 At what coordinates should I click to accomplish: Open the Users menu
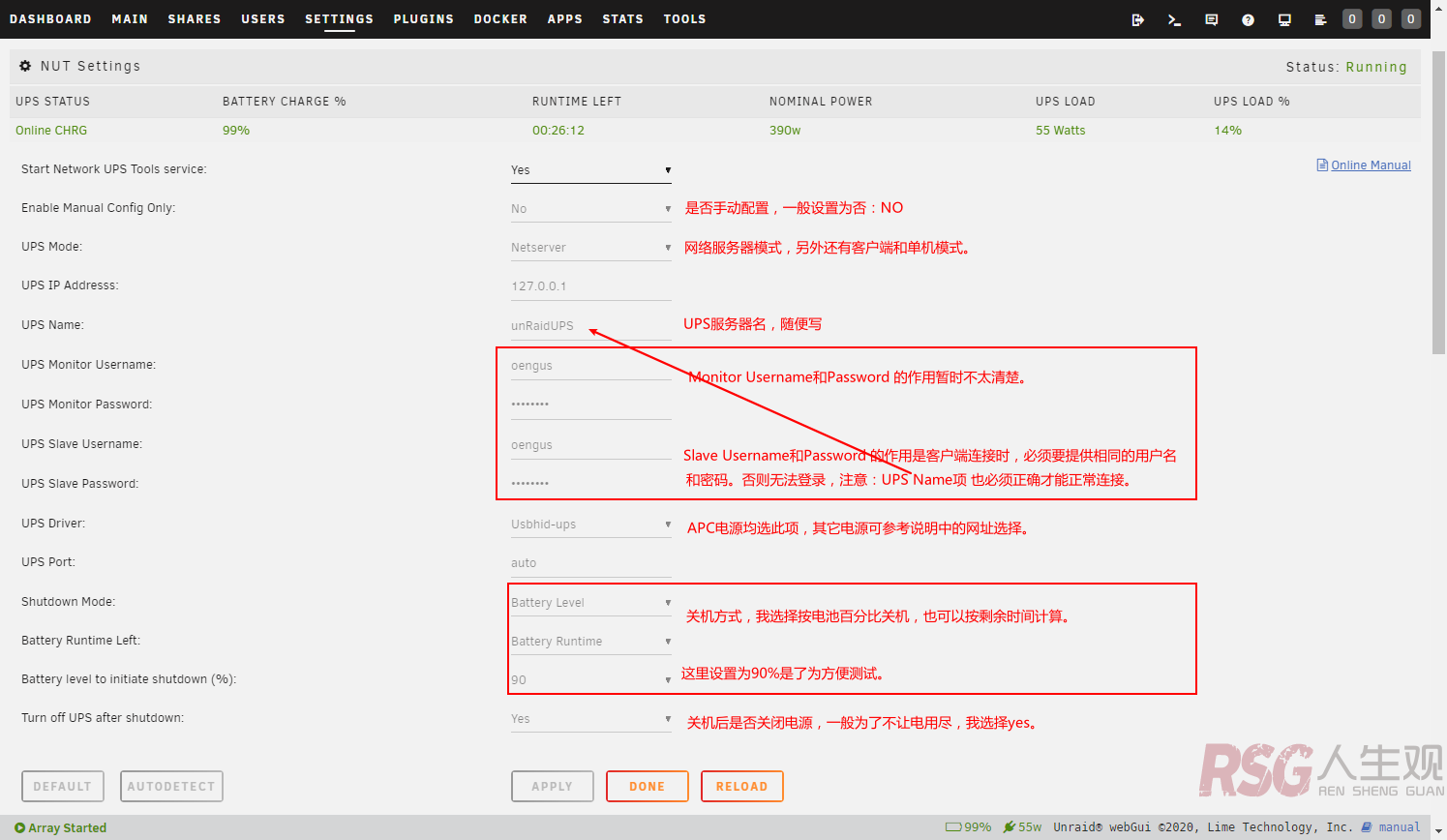263,19
